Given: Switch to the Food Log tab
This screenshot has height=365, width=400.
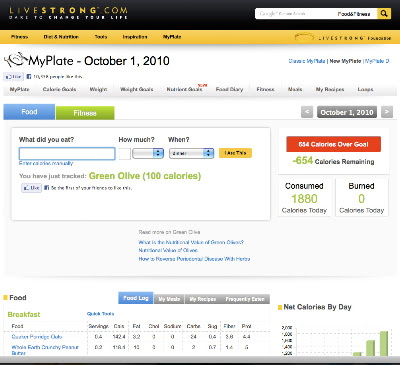Looking at the screenshot, I should 136,298.
